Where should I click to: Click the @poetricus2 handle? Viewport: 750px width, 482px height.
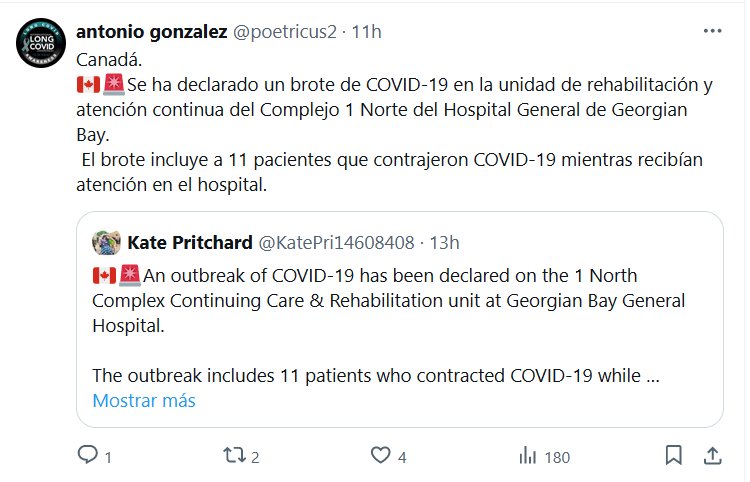[x=283, y=32]
